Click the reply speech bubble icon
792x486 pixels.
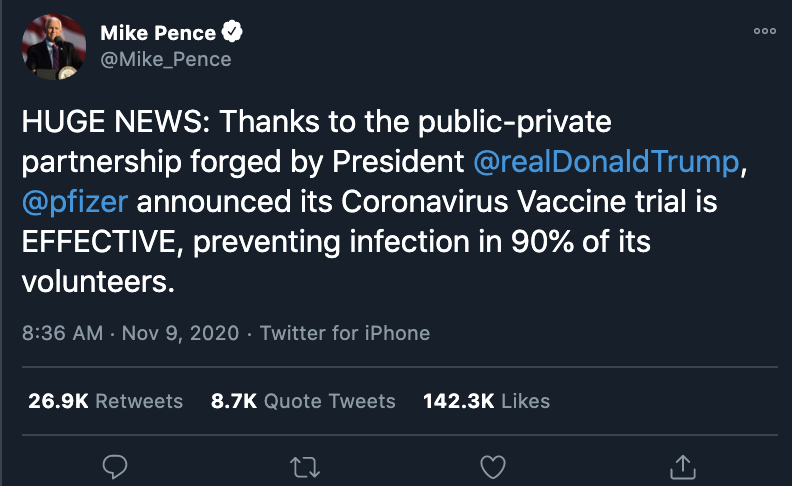click(116, 465)
